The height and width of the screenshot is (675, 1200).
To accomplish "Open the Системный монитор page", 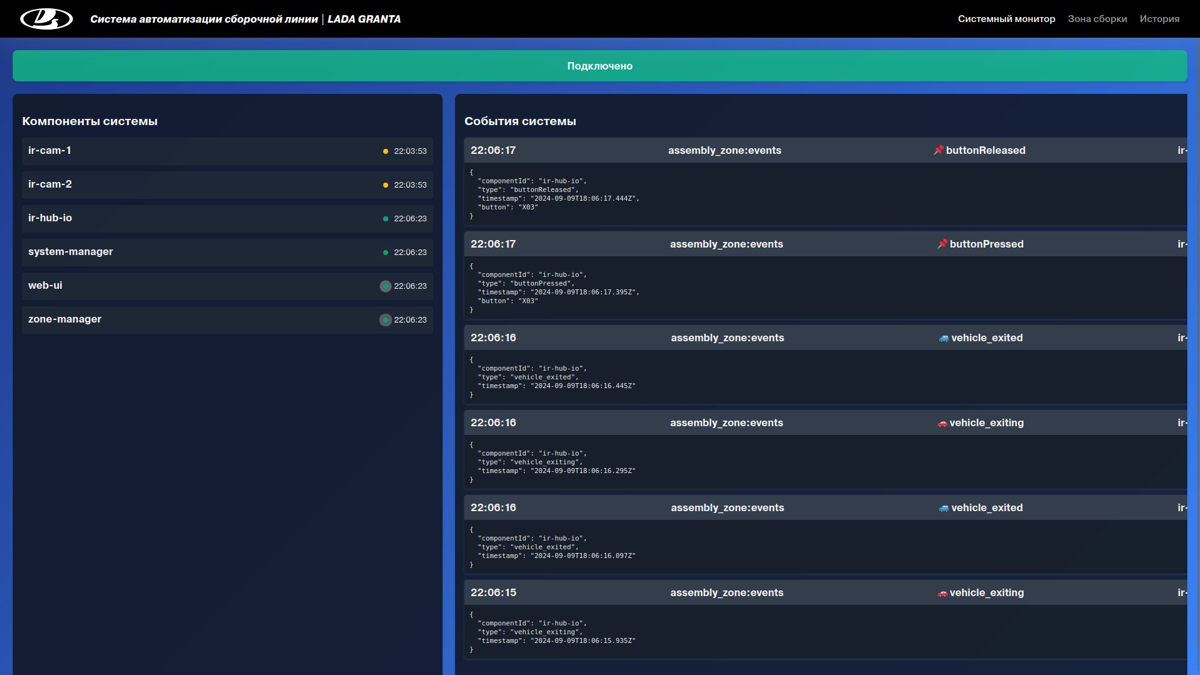I will point(1006,19).
